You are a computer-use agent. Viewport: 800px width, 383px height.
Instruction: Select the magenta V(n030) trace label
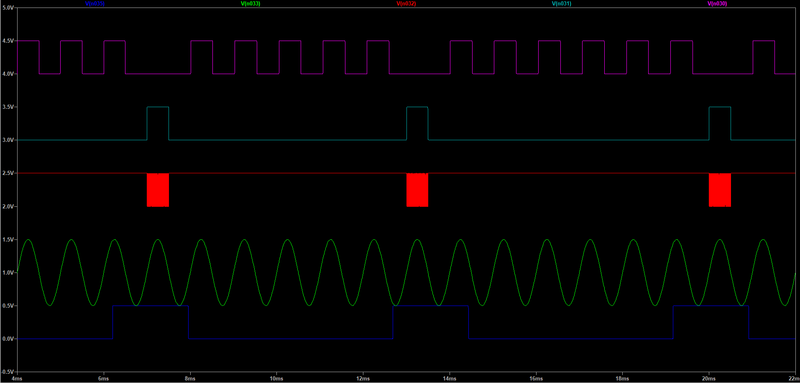[717, 3]
